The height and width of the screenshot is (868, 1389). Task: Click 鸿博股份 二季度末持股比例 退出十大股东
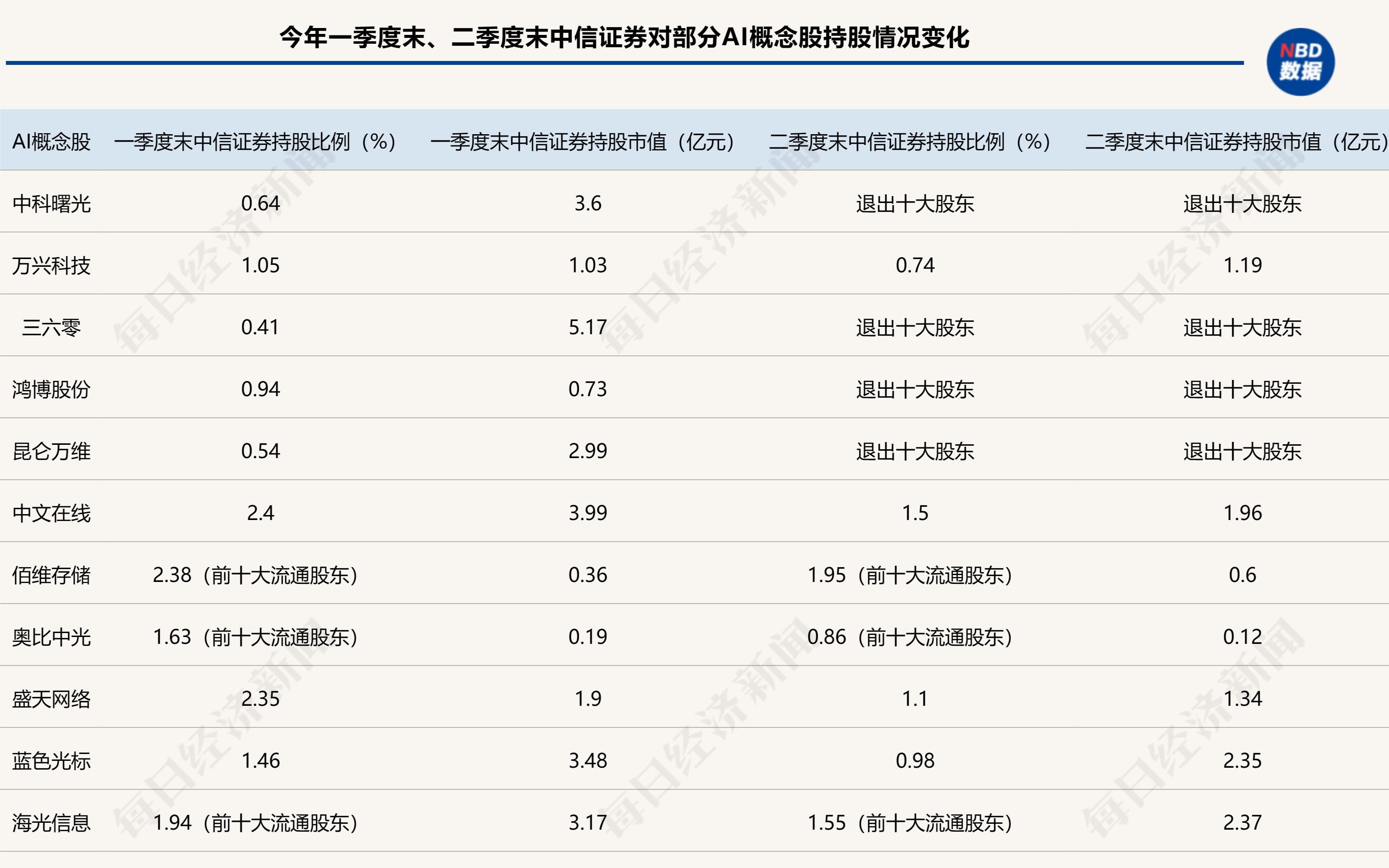[916, 389]
